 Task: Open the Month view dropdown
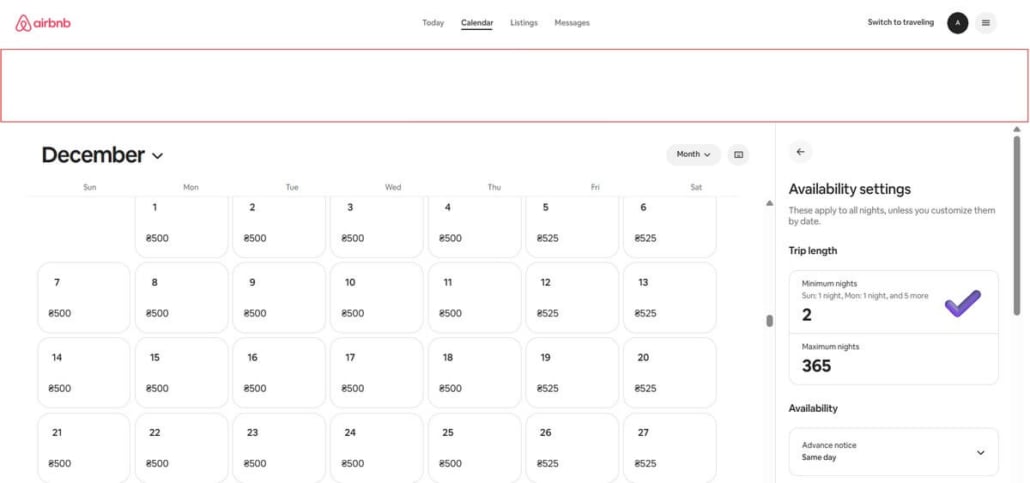[694, 154]
